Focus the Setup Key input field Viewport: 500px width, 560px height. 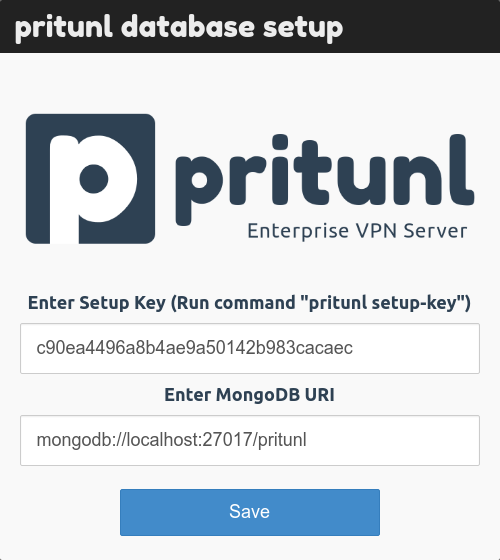[250, 349]
